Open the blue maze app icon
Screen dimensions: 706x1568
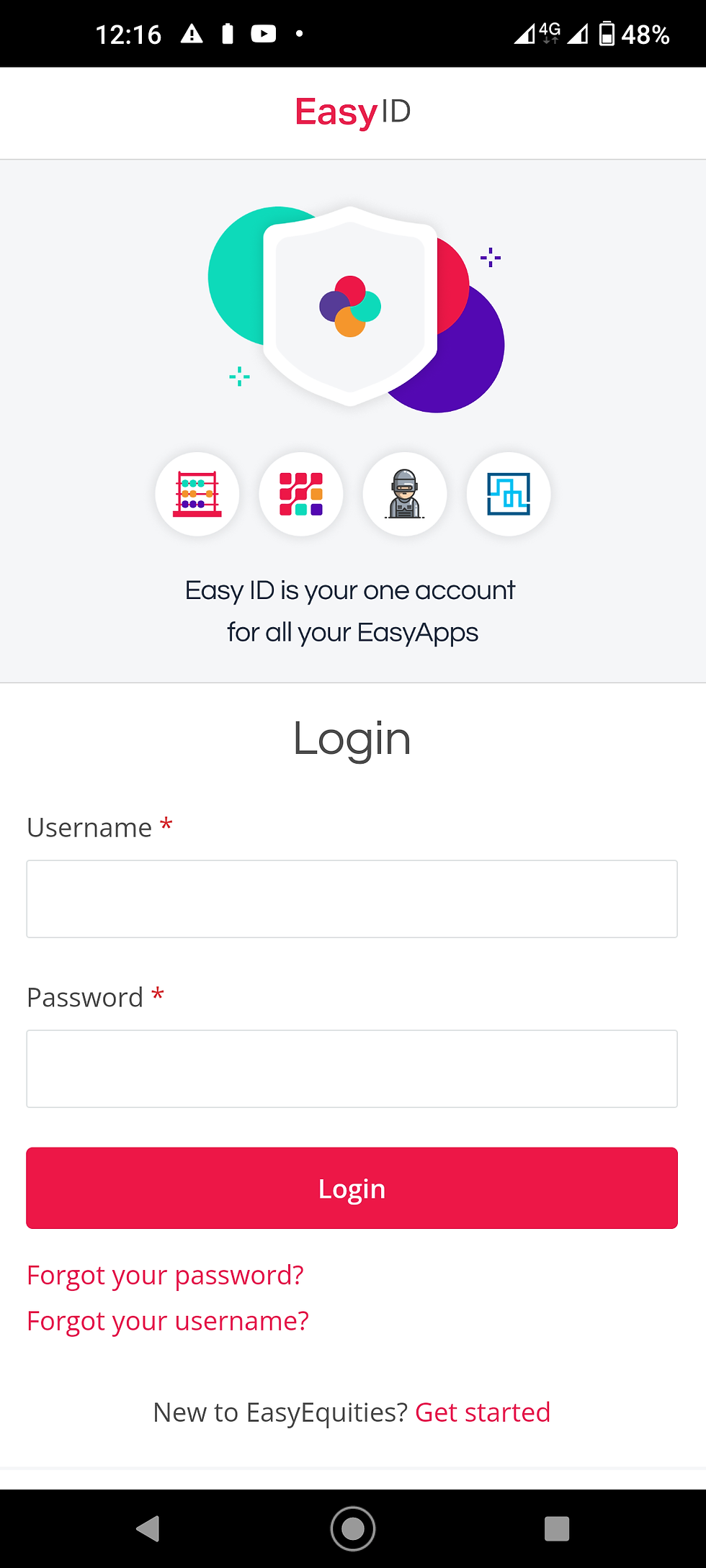click(509, 494)
